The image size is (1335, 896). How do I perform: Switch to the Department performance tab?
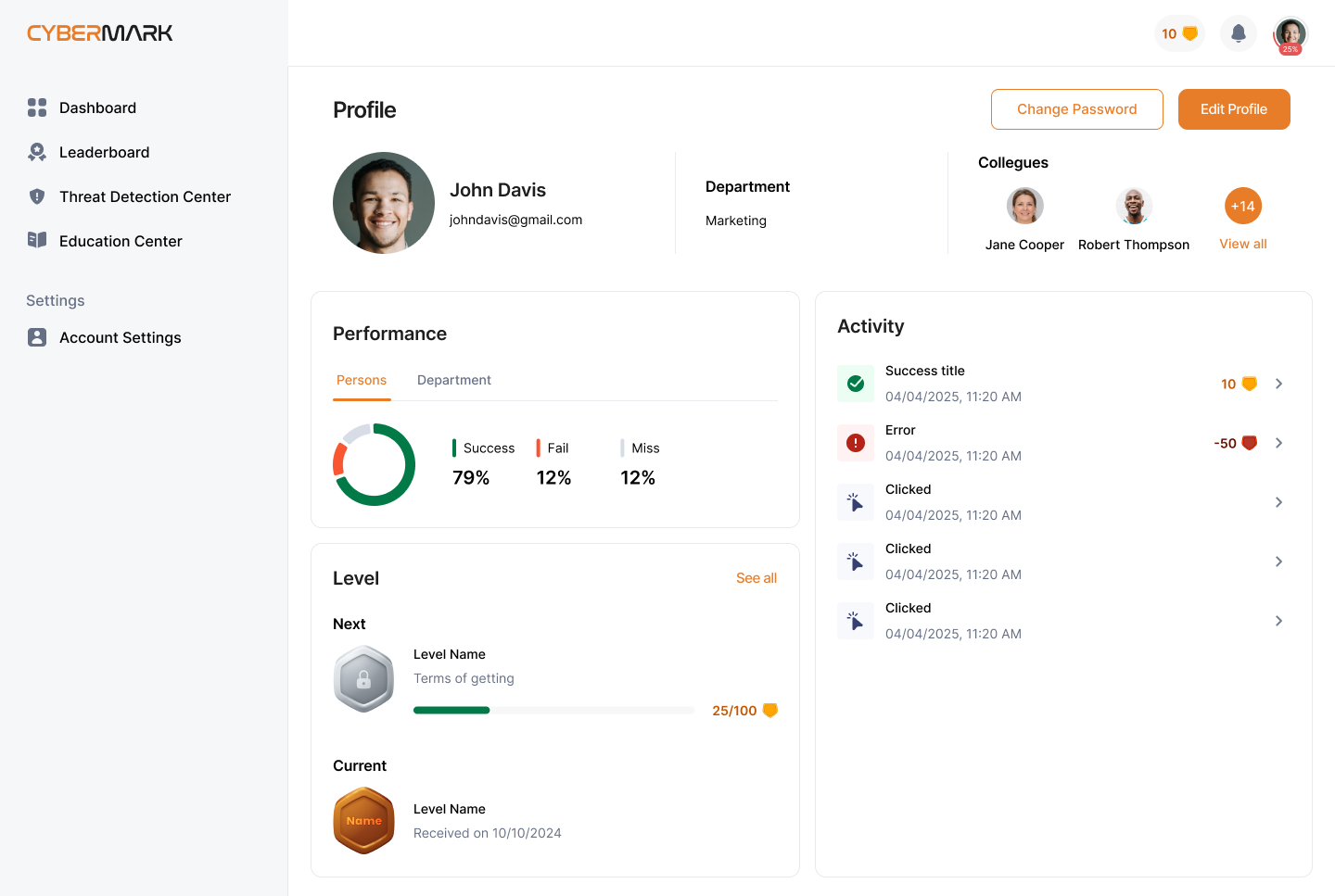[453, 380]
